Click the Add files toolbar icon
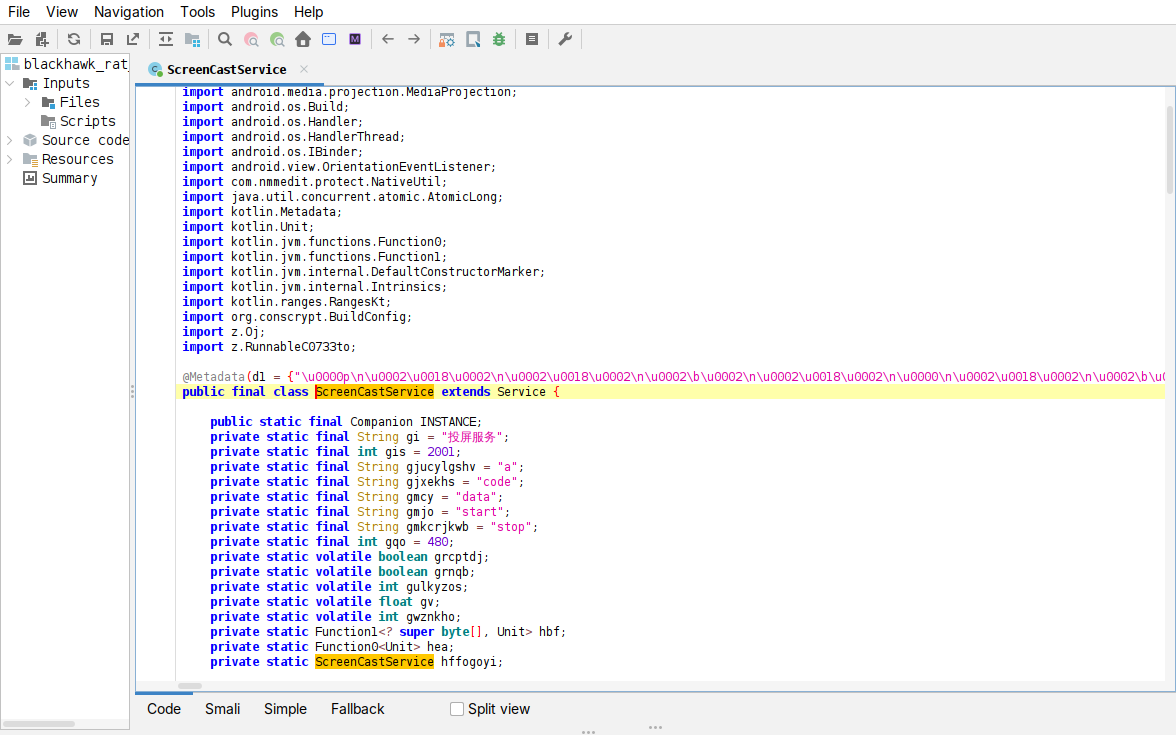The width and height of the screenshot is (1176, 735). point(42,40)
